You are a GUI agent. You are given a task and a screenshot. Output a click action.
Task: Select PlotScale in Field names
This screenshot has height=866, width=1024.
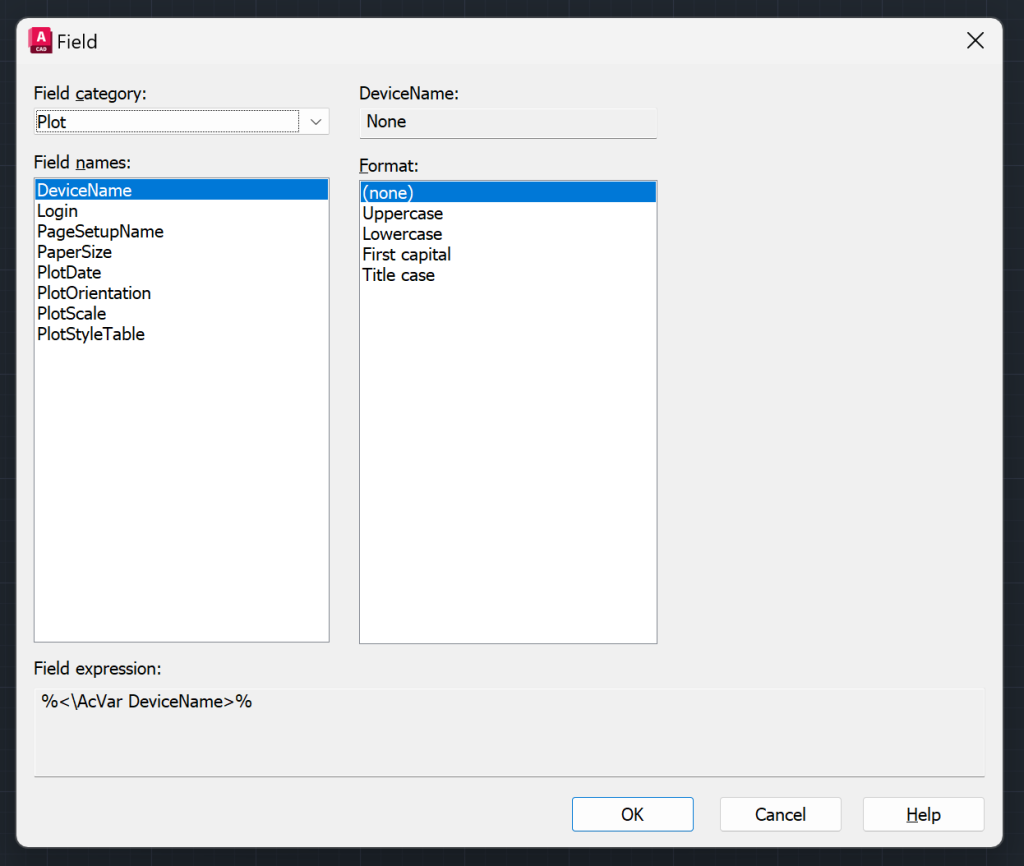(x=71, y=313)
